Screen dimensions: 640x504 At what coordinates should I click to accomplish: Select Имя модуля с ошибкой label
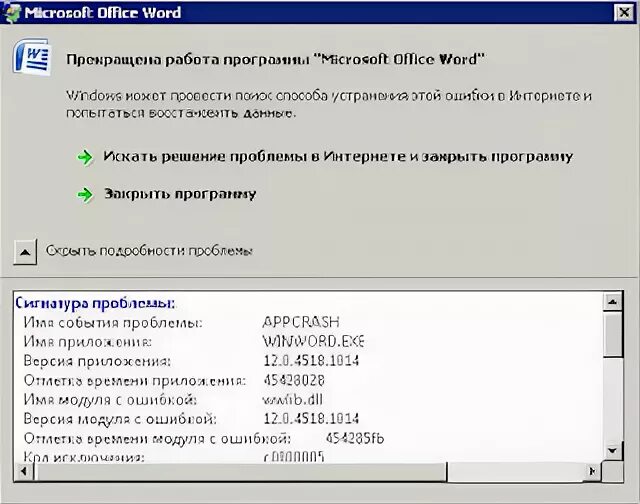pos(110,400)
